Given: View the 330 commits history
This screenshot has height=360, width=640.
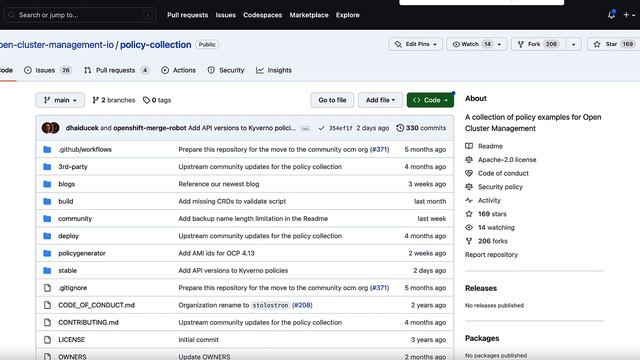Looking at the screenshot, I should (421, 128).
